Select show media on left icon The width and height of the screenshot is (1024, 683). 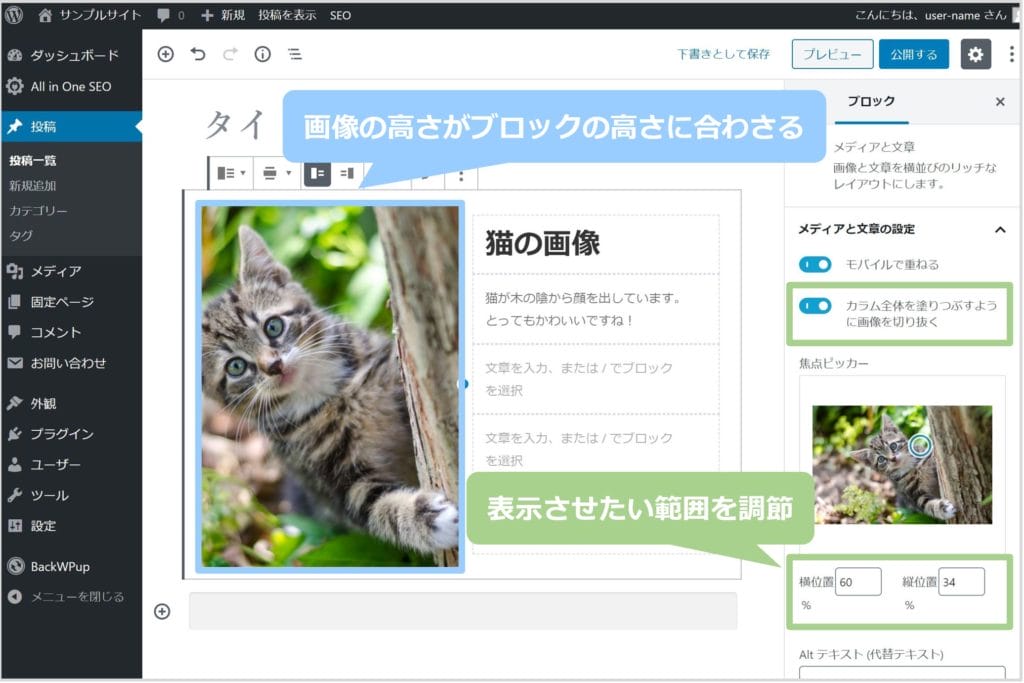[x=317, y=173]
